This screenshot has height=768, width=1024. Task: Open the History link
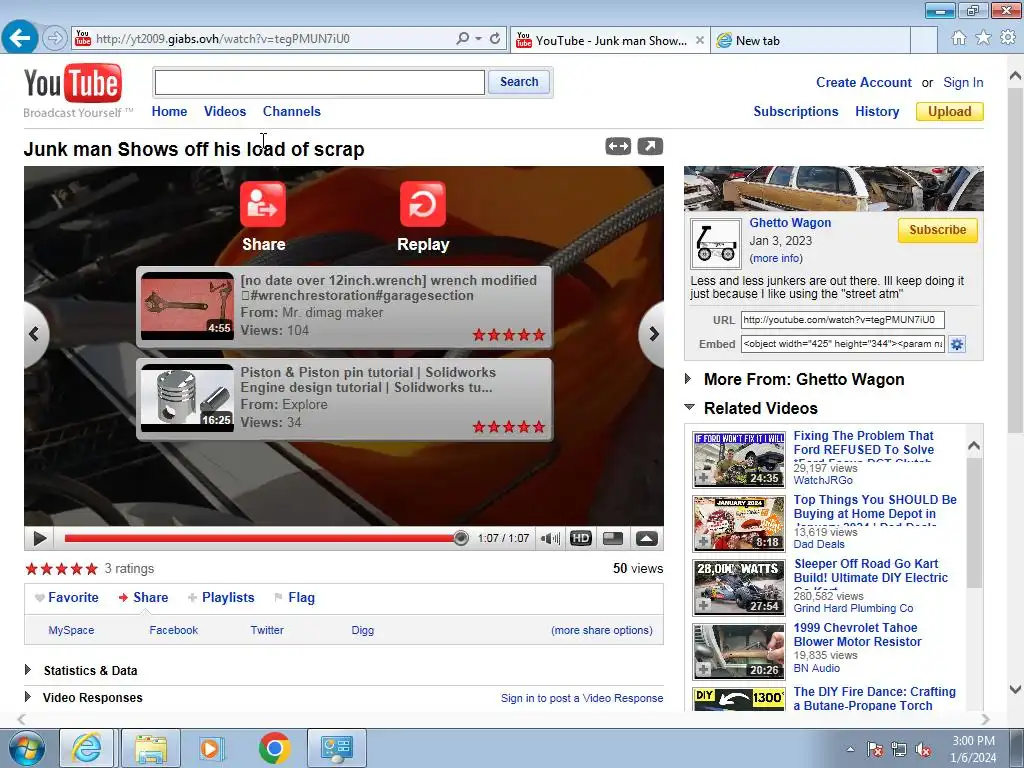(x=877, y=111)
